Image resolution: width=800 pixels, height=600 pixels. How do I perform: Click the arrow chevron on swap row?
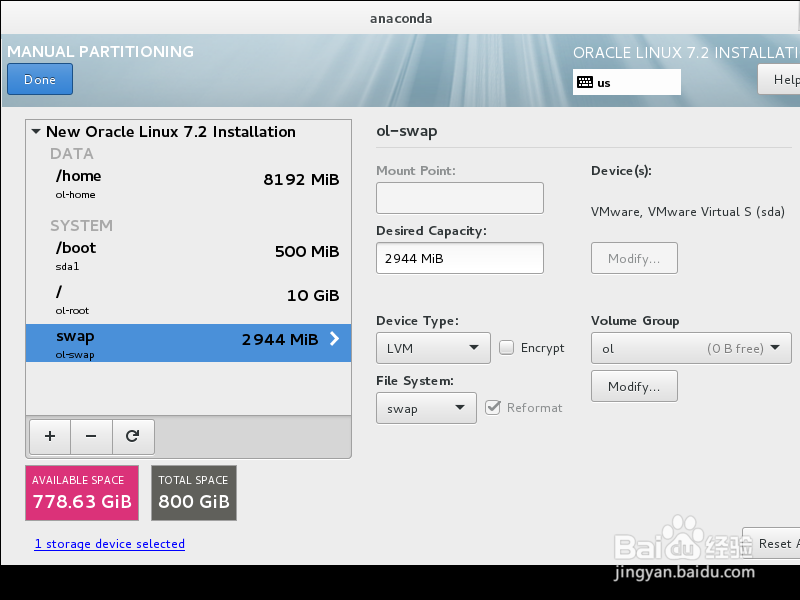click(334, 339)
